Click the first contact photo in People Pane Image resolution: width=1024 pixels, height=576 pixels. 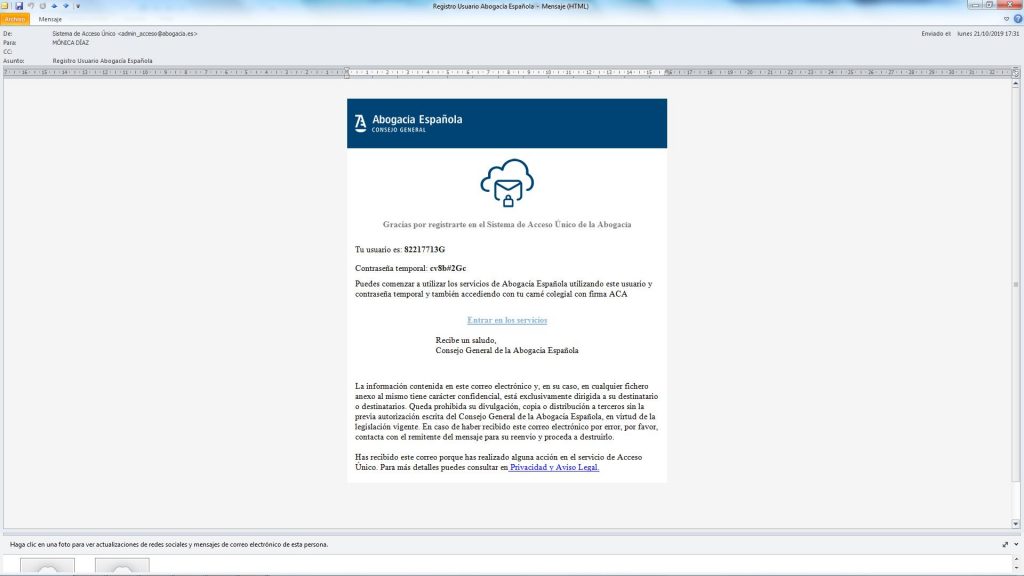coord(47,566)
